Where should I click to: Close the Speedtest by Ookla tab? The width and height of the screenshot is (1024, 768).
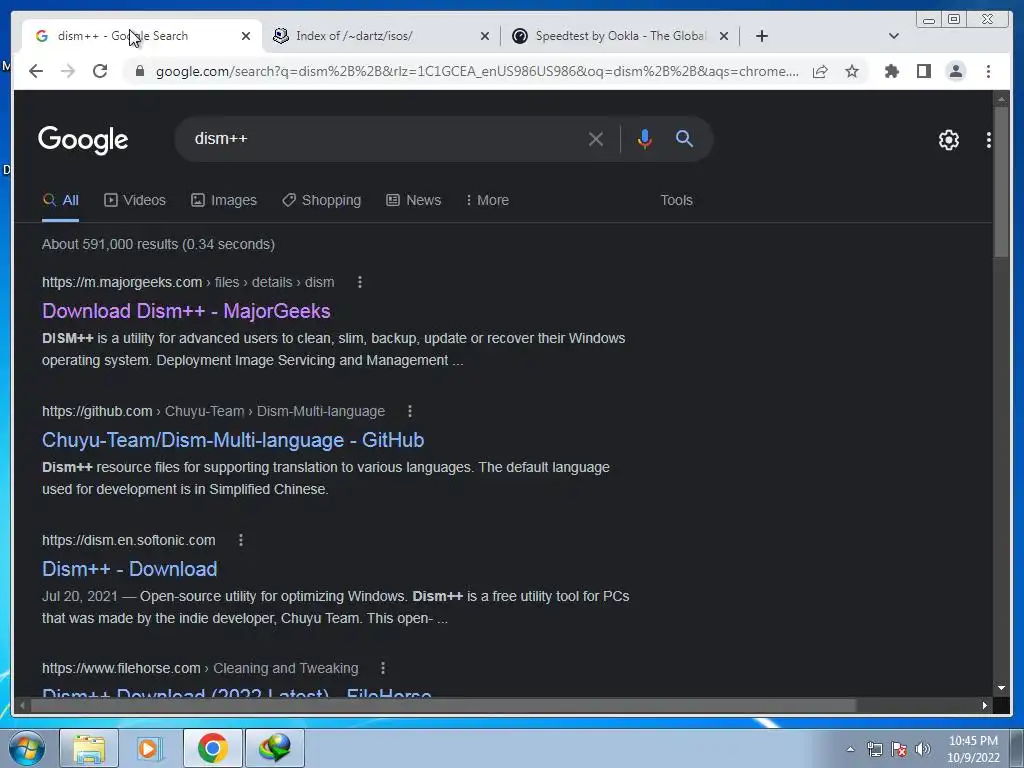pos(724,36)
